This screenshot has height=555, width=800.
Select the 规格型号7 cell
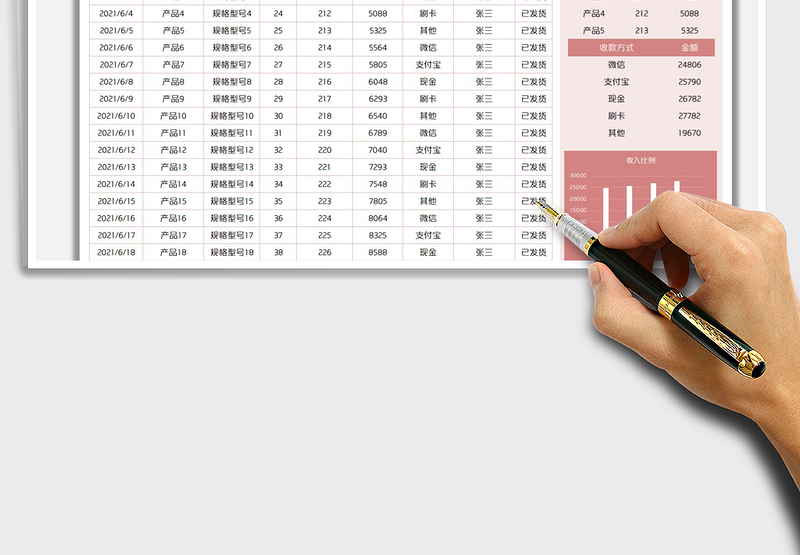(x=232, y=65)
